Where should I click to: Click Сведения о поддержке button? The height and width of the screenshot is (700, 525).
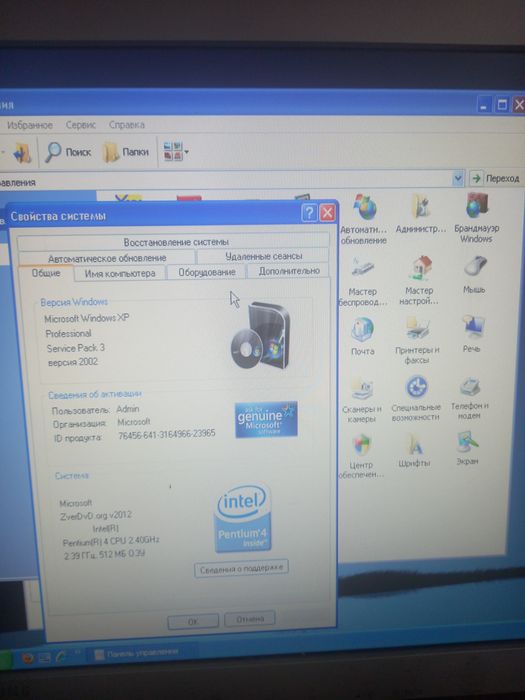(241, 569)
